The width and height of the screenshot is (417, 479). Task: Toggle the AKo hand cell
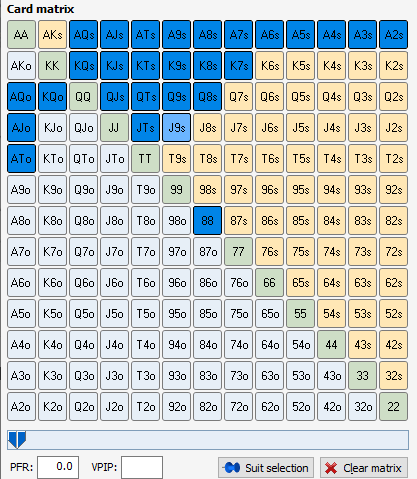click(x=21, y=66)
